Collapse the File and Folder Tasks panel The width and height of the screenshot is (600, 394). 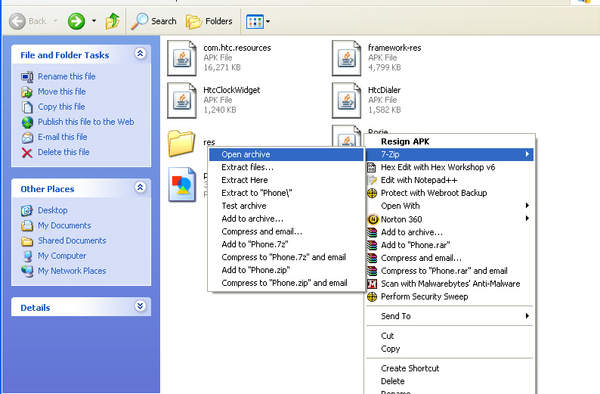[x=140, y=54]
